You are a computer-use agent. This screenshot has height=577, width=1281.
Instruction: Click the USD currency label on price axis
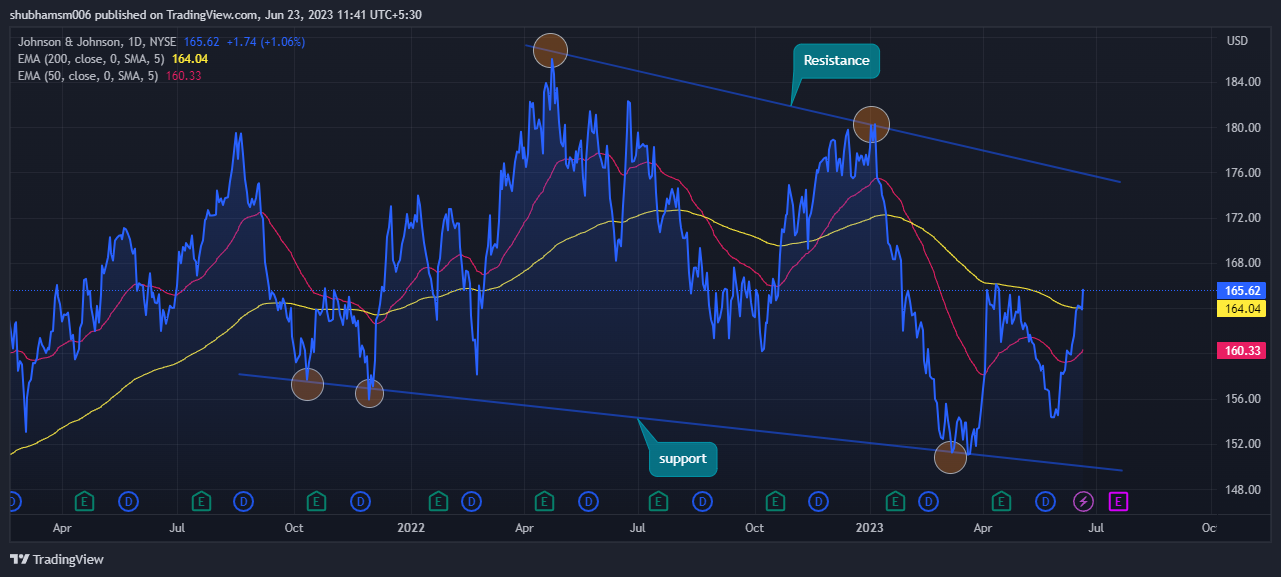1237,41
